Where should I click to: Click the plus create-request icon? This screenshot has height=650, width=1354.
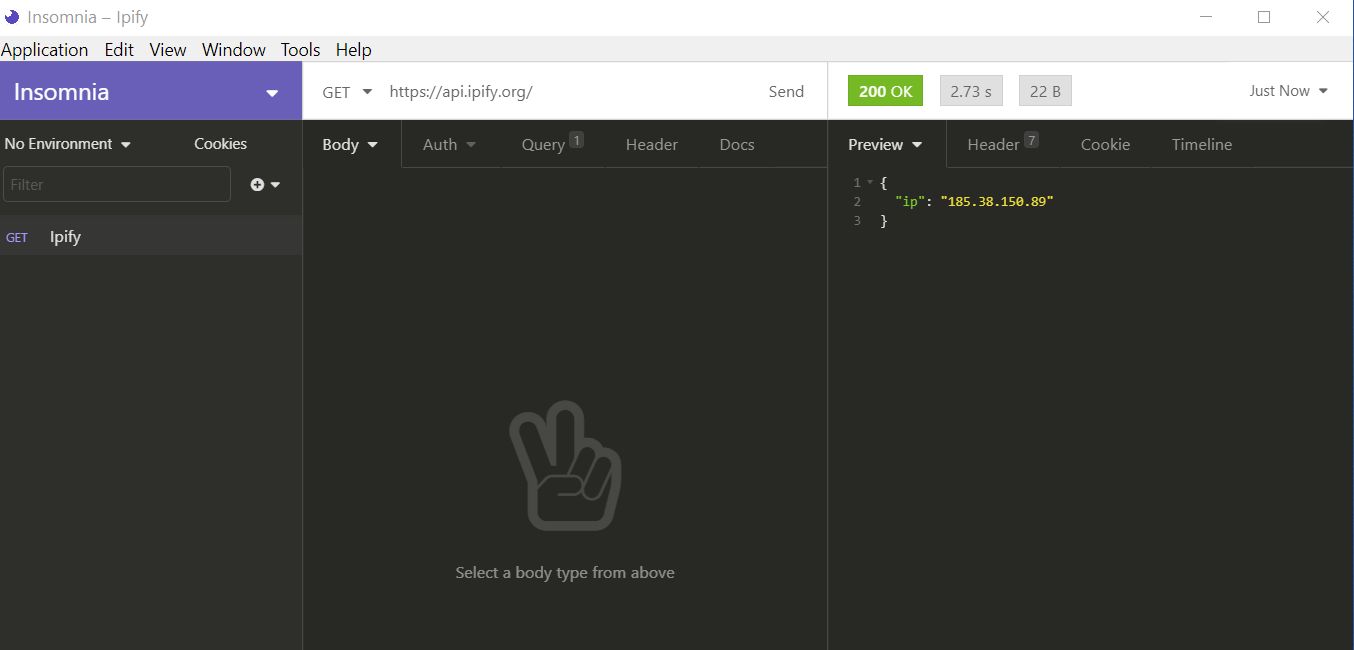click(x=257, y=185)
